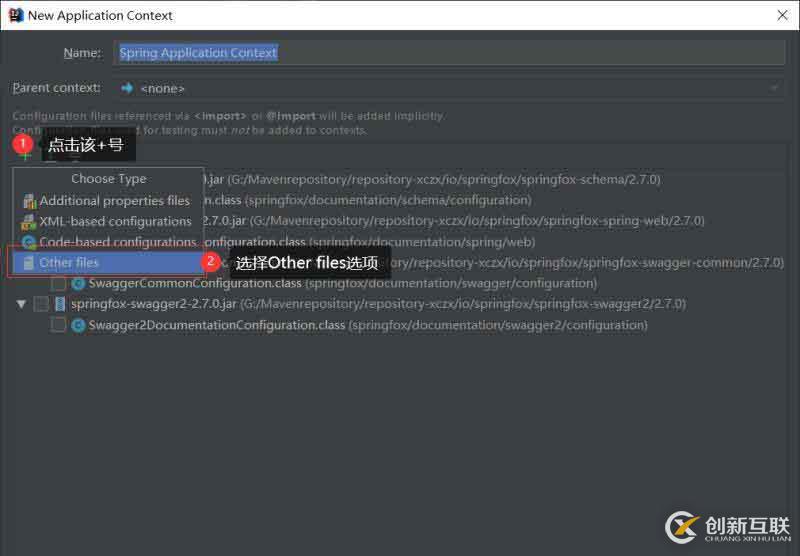The image size is (800, 556).
Task: Click into the Name text field
Action: click(449, 53)
